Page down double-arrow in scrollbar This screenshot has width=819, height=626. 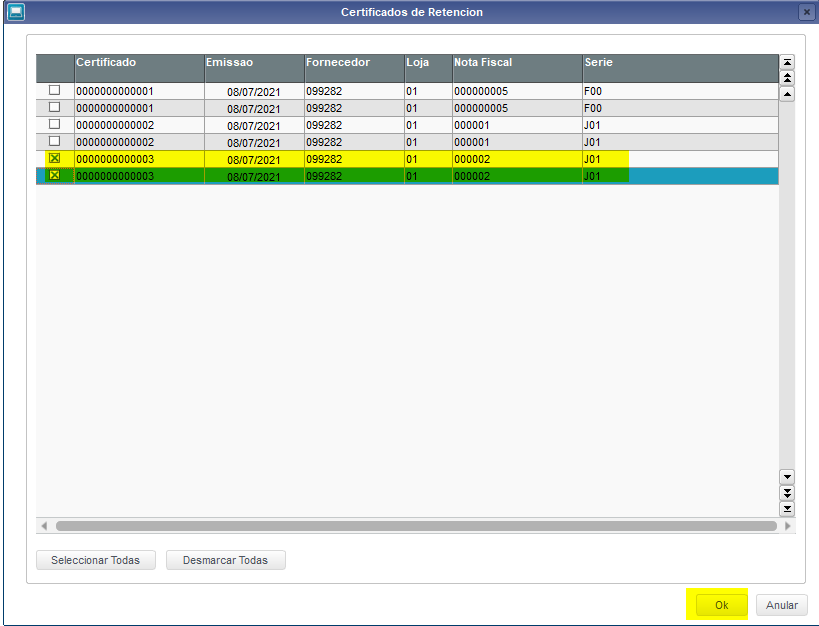[x=787, y=493]
